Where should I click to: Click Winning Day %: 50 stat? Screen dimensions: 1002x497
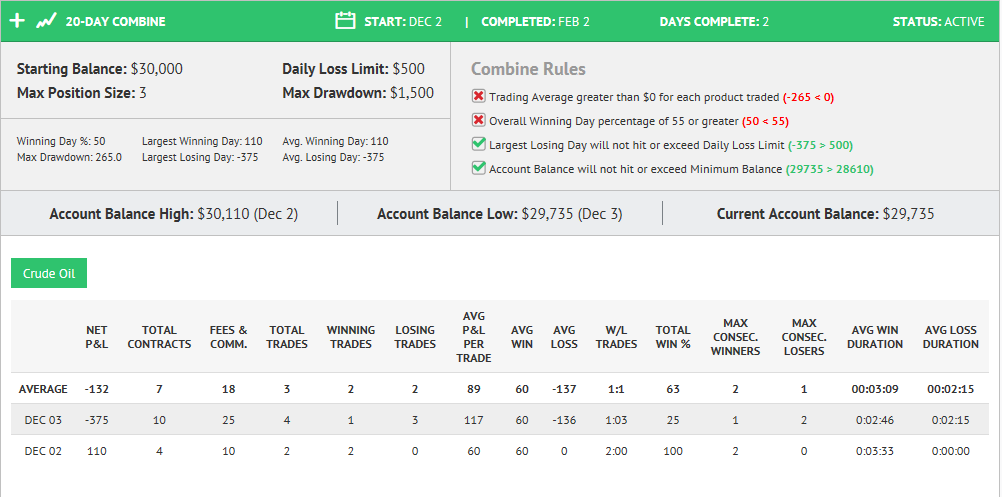click(61, 141)
